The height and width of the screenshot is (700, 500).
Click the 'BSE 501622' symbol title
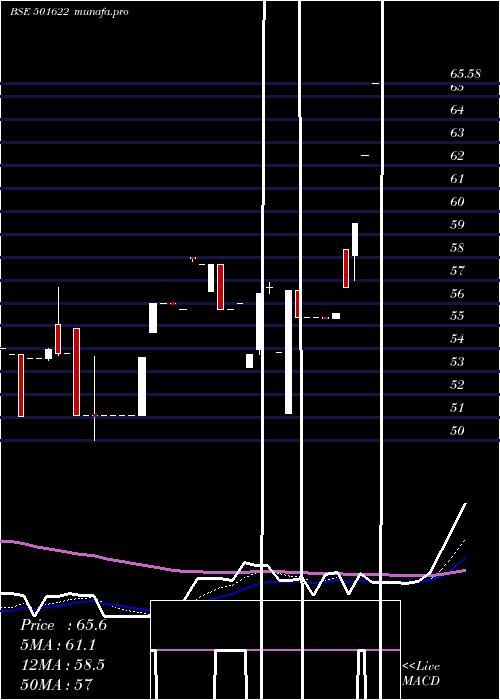tap(40, 12)
